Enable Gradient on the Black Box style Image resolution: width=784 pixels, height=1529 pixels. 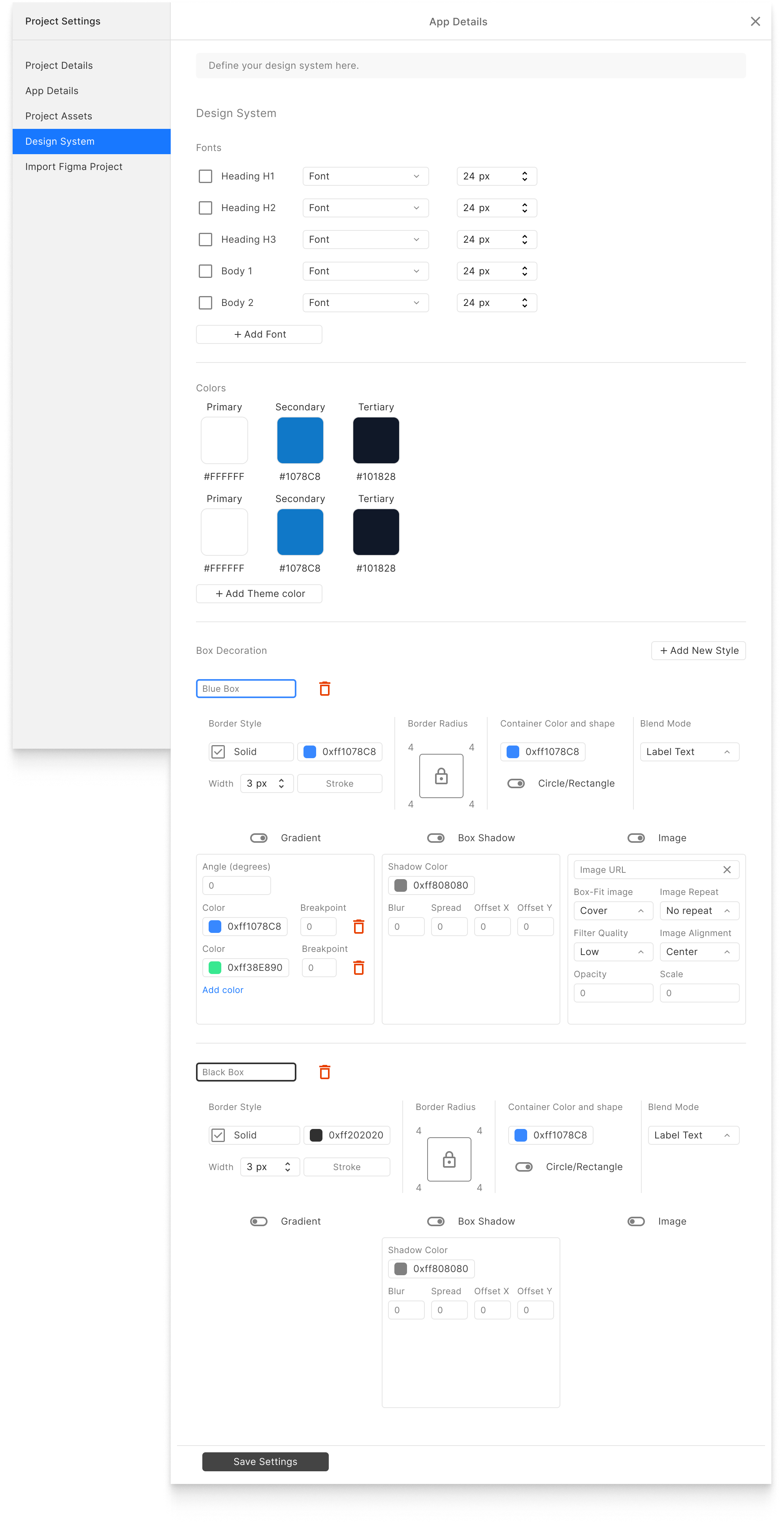(259, 1221)
